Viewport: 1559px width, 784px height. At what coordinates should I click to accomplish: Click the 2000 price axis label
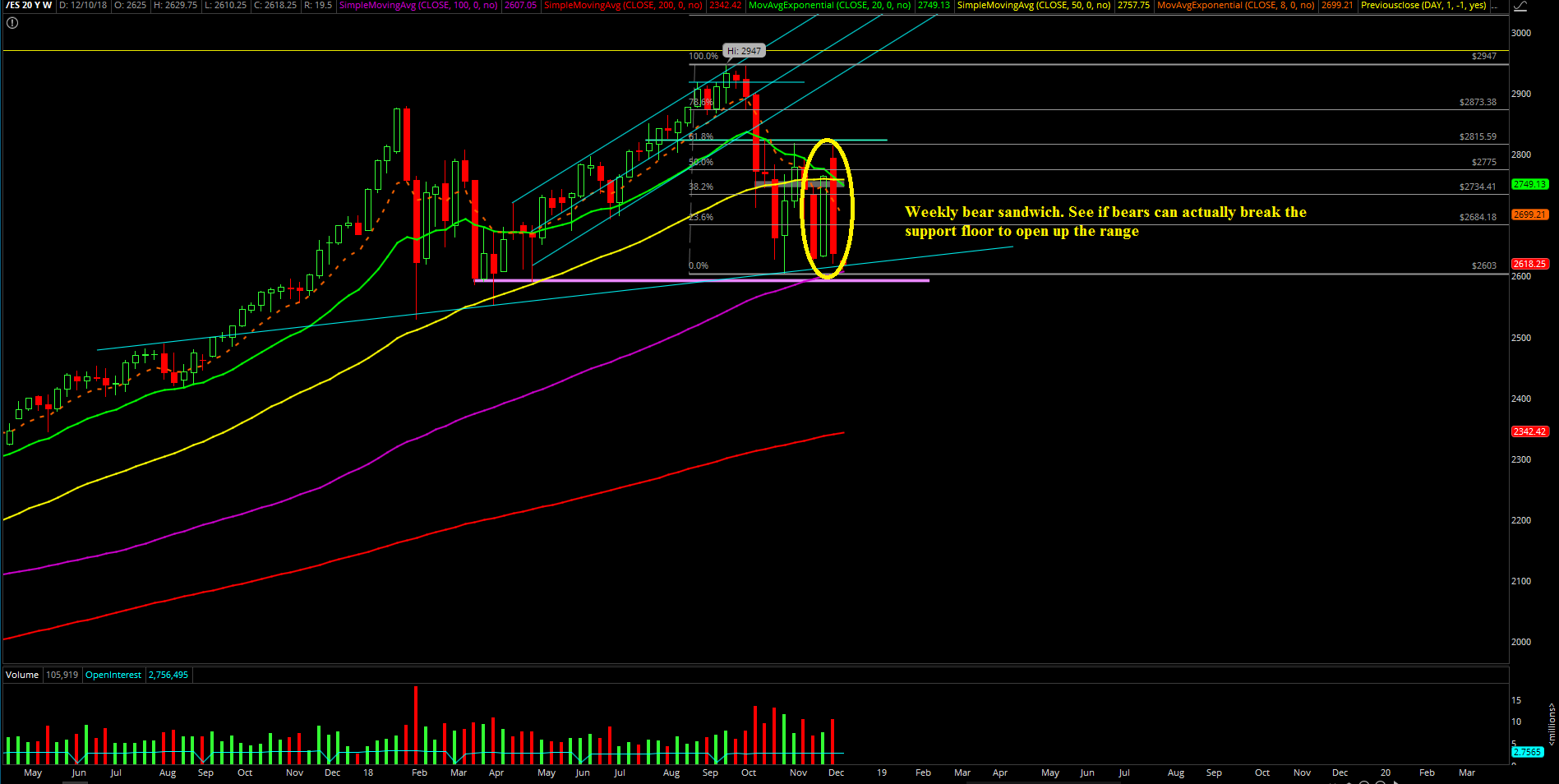(1521, 642)
